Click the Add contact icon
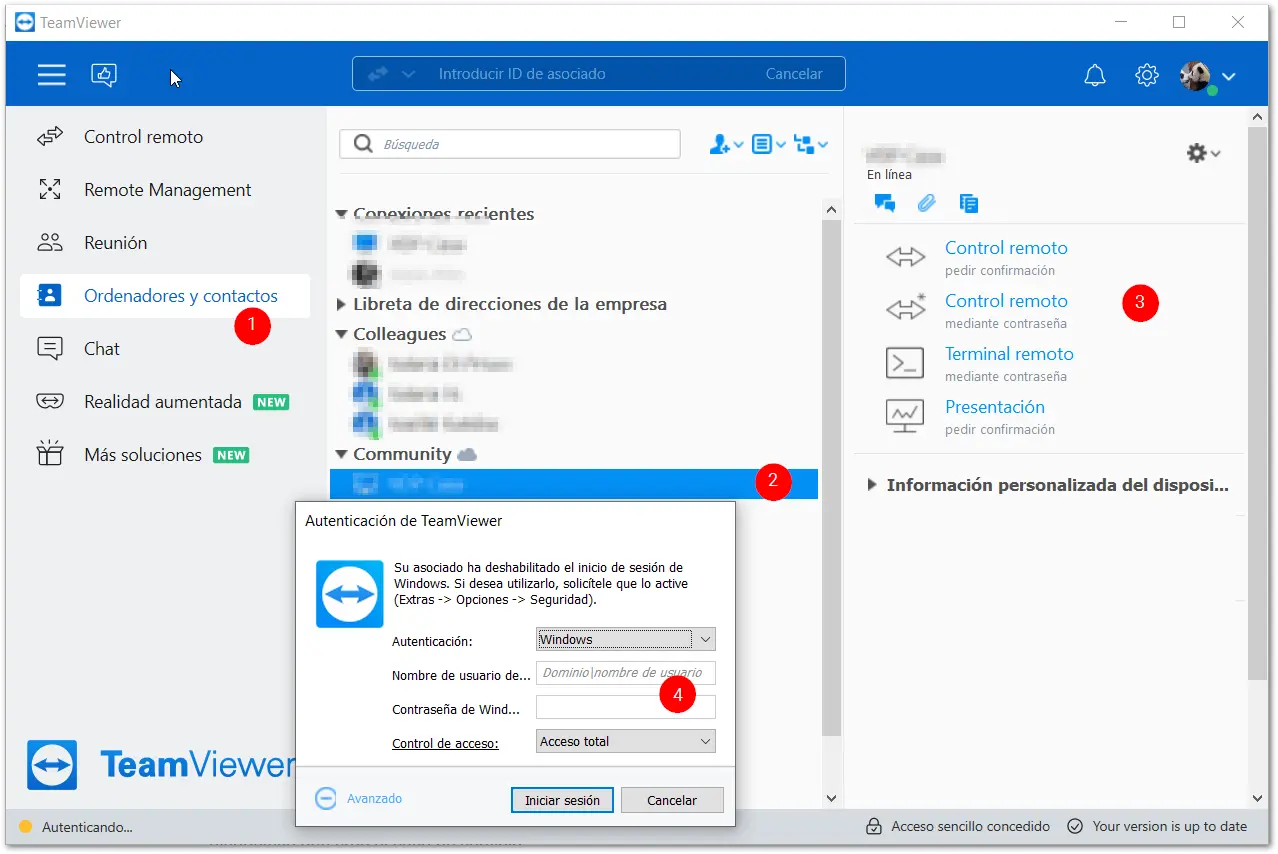 click(x=719, y=145)
